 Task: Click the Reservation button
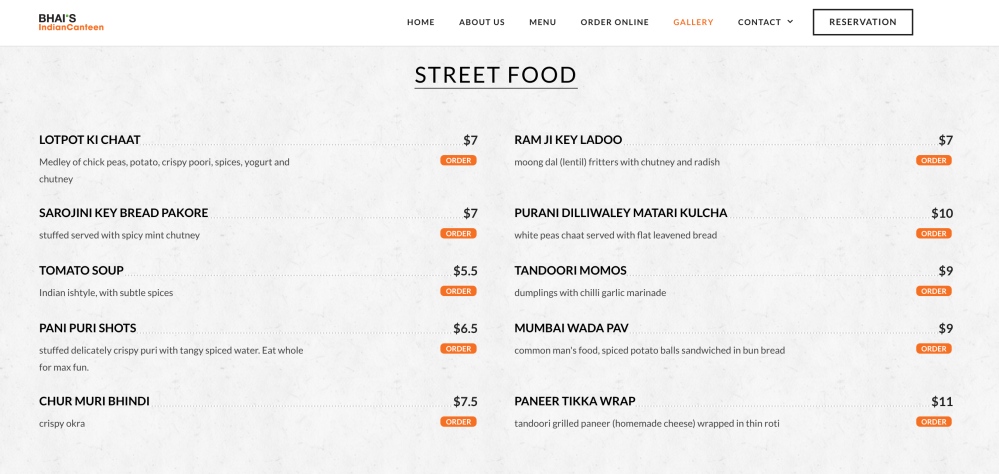[862, 22]
